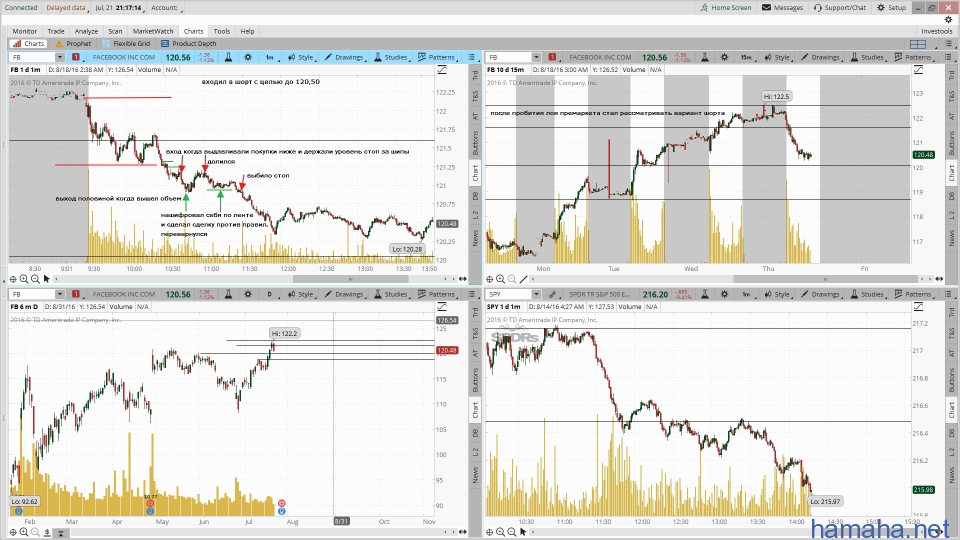Open Drawings menu in top-left chart
960x540 pixels.
(344, 57)
